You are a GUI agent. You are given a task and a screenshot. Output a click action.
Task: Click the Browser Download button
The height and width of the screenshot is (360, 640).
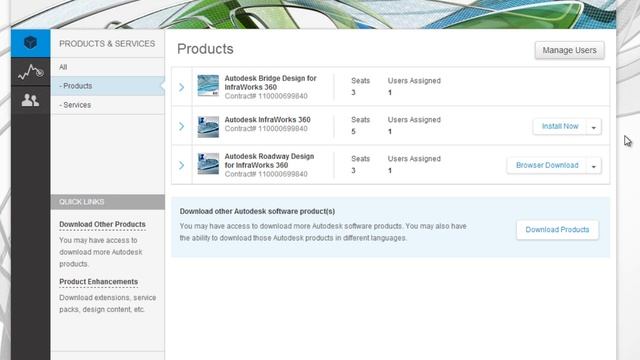[x=547, y=165]
